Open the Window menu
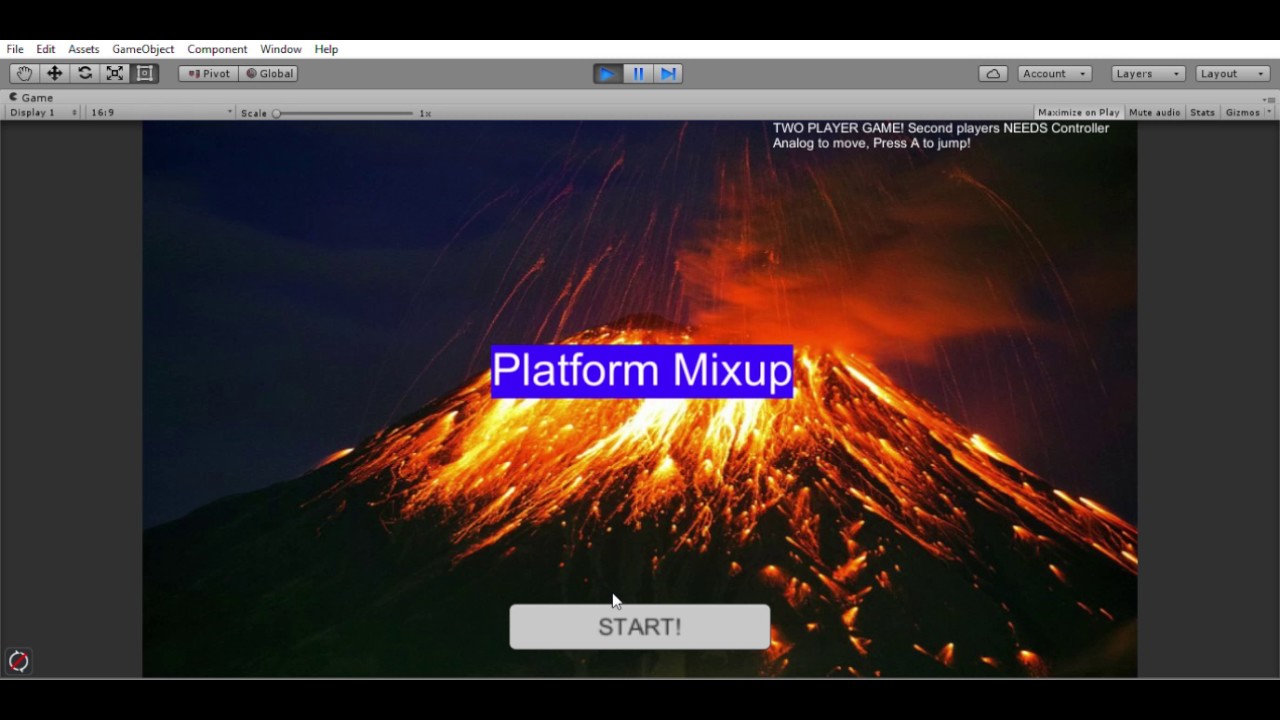This screenshot has width=1280, height=720. [281, 49]
